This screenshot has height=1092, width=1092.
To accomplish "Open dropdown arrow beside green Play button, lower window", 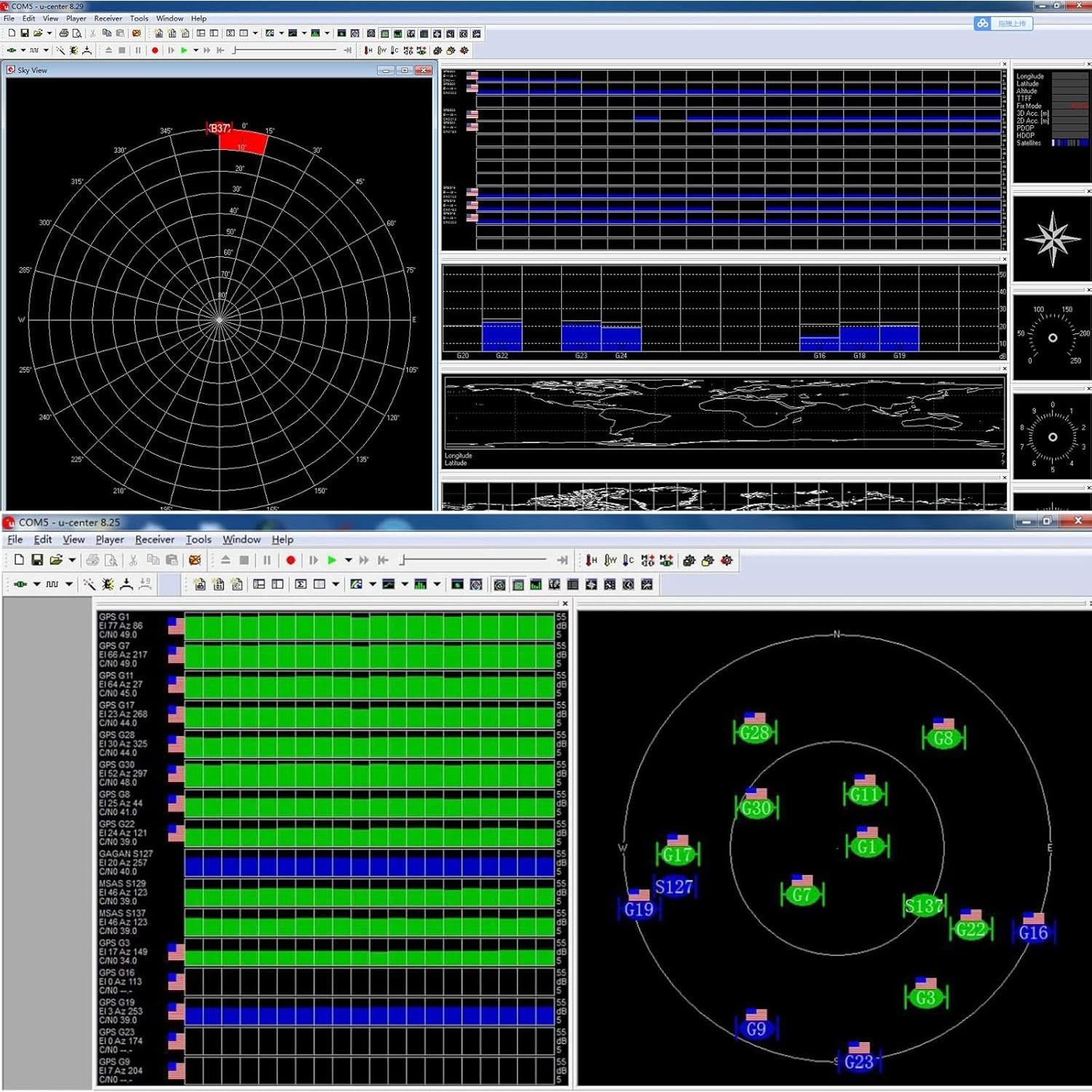I will (349, 561).
